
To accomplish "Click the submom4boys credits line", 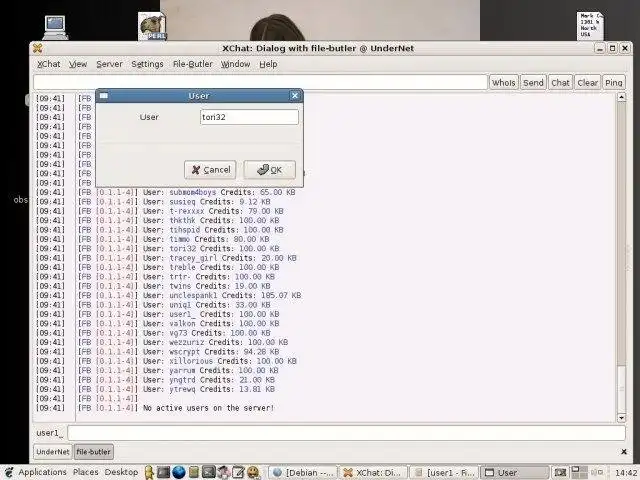I will (219, 192).
